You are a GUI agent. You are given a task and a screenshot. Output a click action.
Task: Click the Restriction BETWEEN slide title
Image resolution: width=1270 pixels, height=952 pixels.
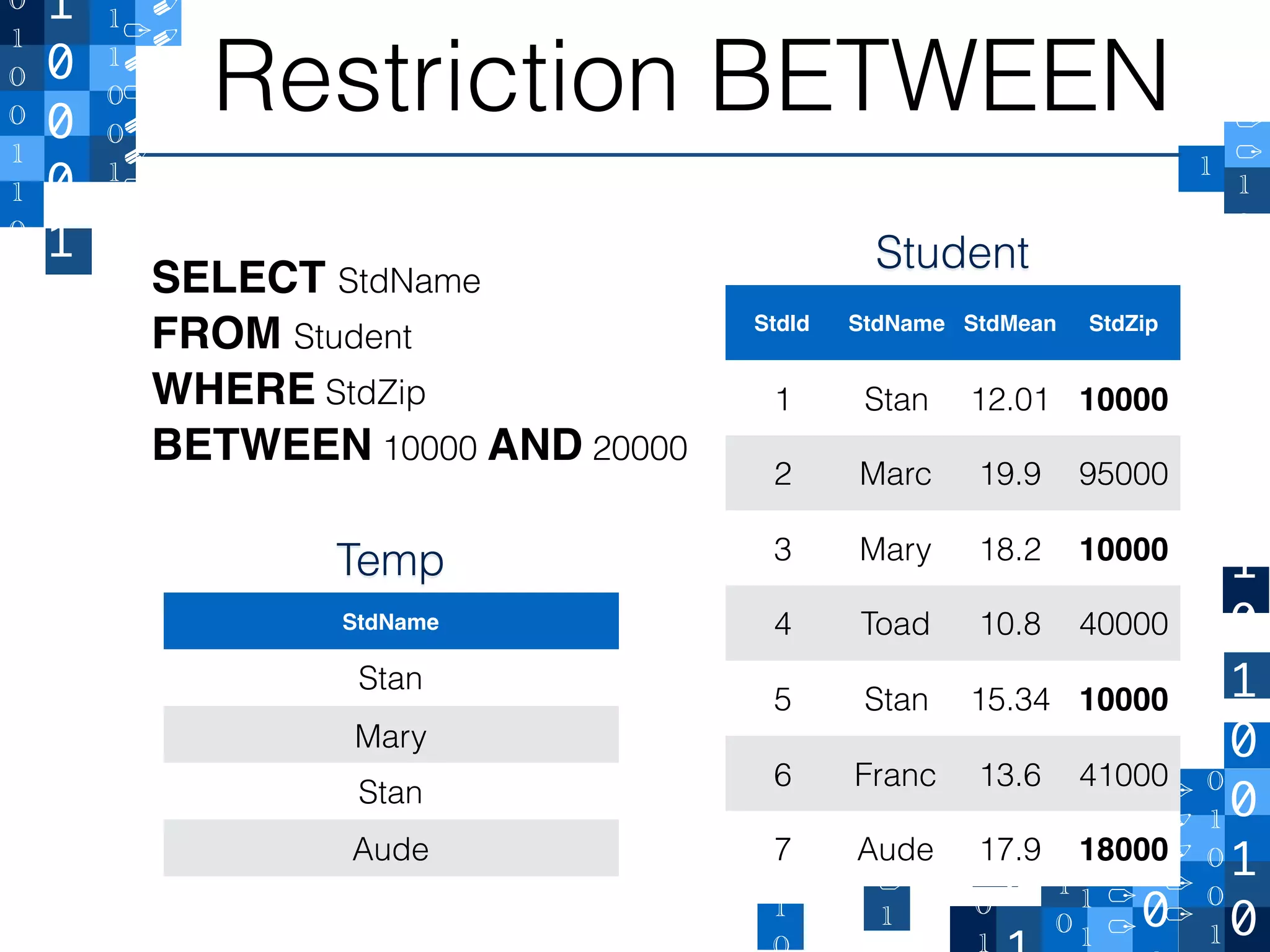point(691,77)
